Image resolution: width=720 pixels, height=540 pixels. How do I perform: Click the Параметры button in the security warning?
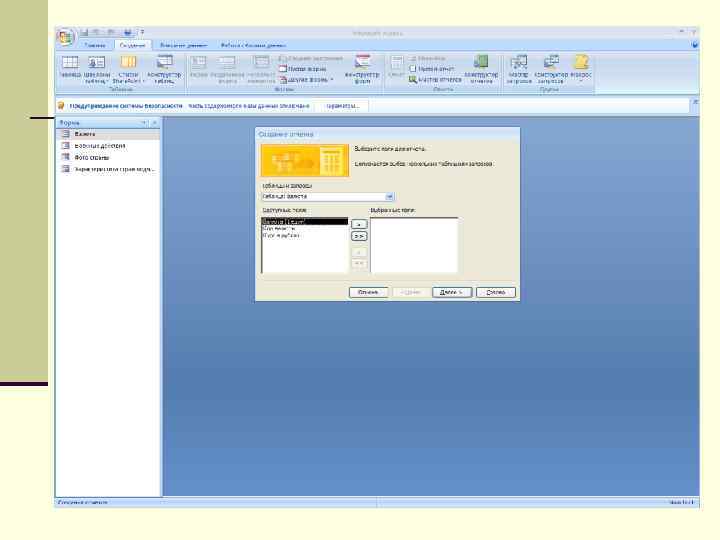(x=343, y=106)
